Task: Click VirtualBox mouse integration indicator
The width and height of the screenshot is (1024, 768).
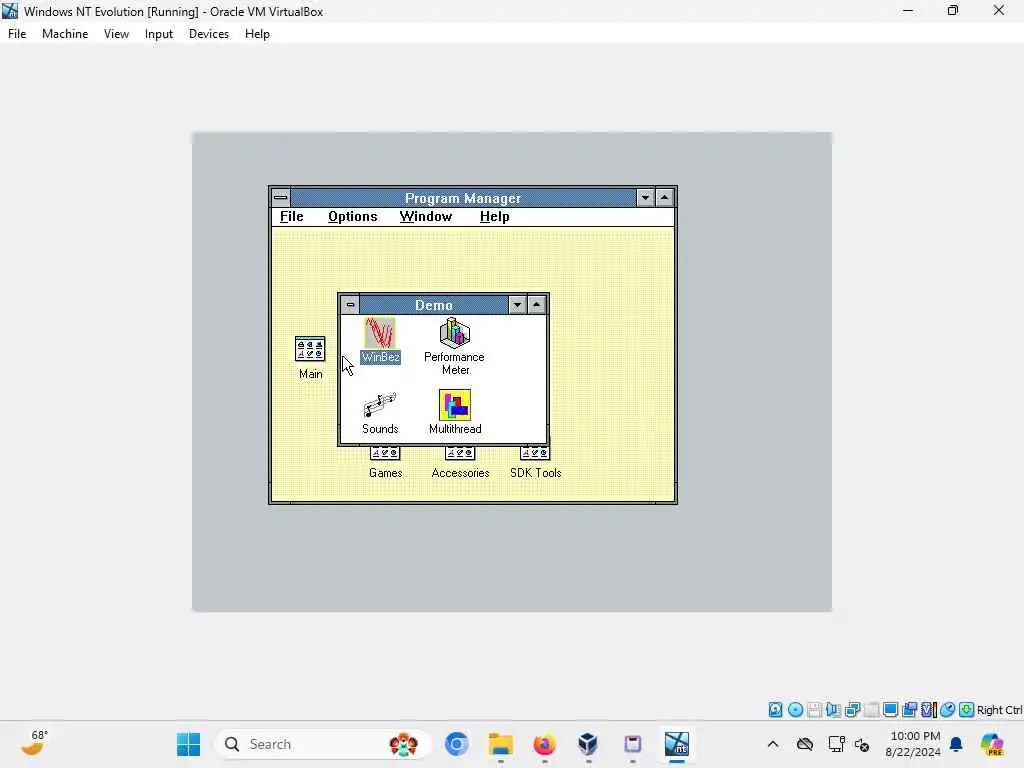Action: (x=948, y=710)
